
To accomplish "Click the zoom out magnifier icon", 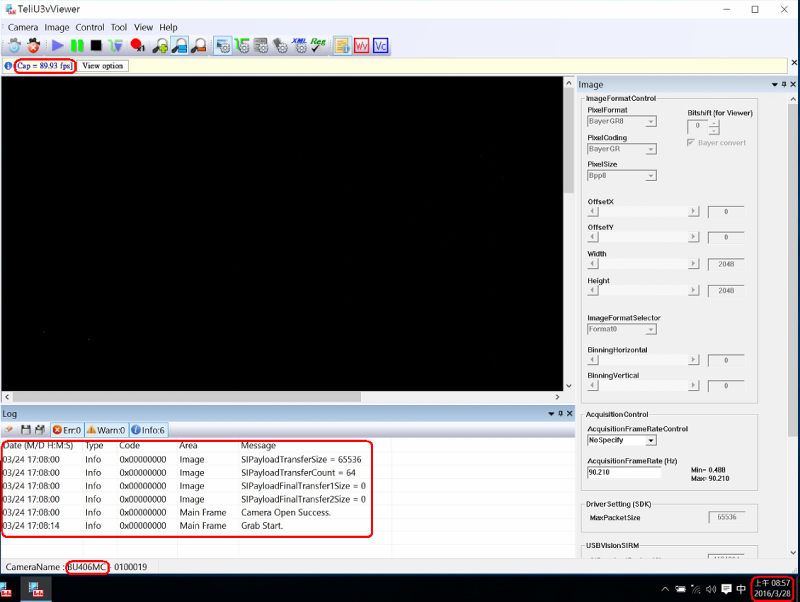I will pyautogui.click(x=199, y=45).
